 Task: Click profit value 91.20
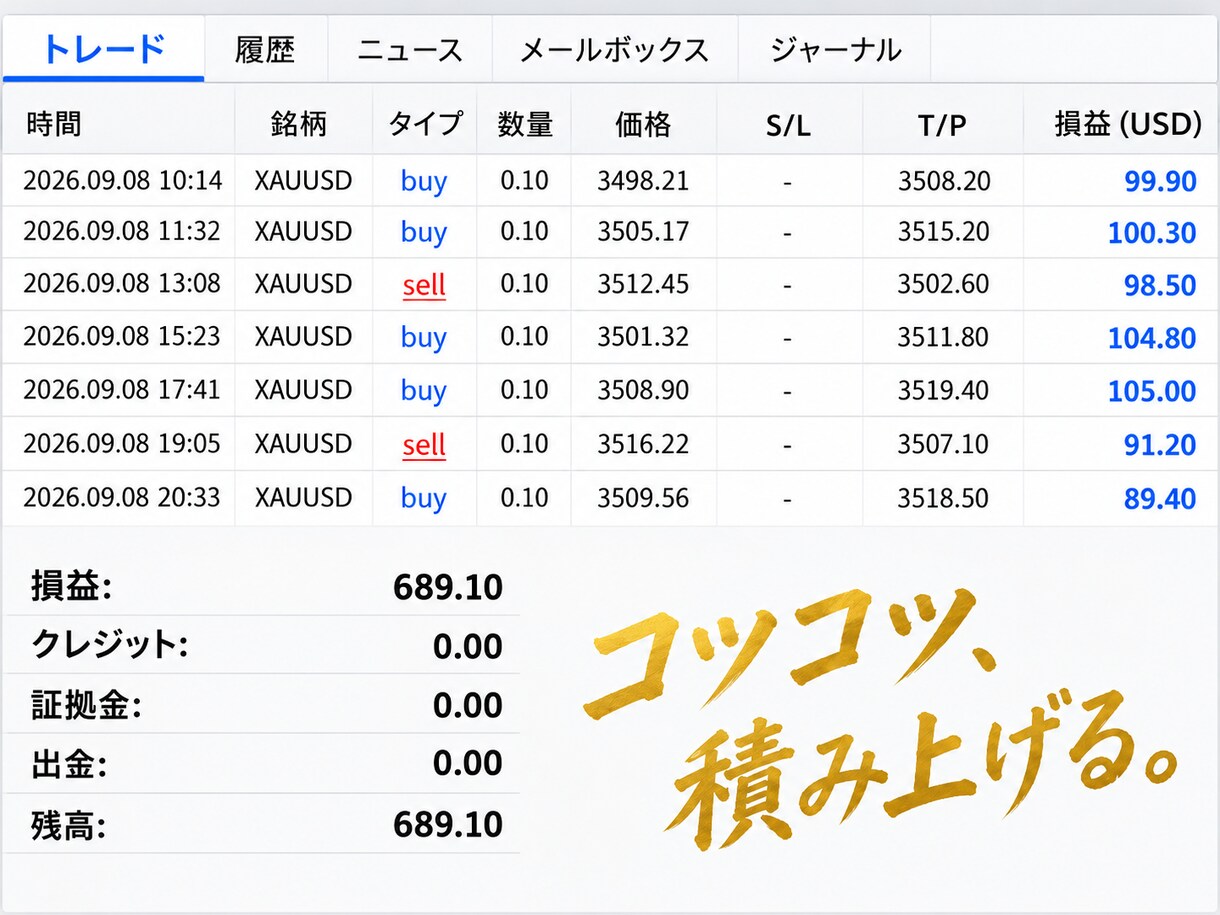[1160, 445]
